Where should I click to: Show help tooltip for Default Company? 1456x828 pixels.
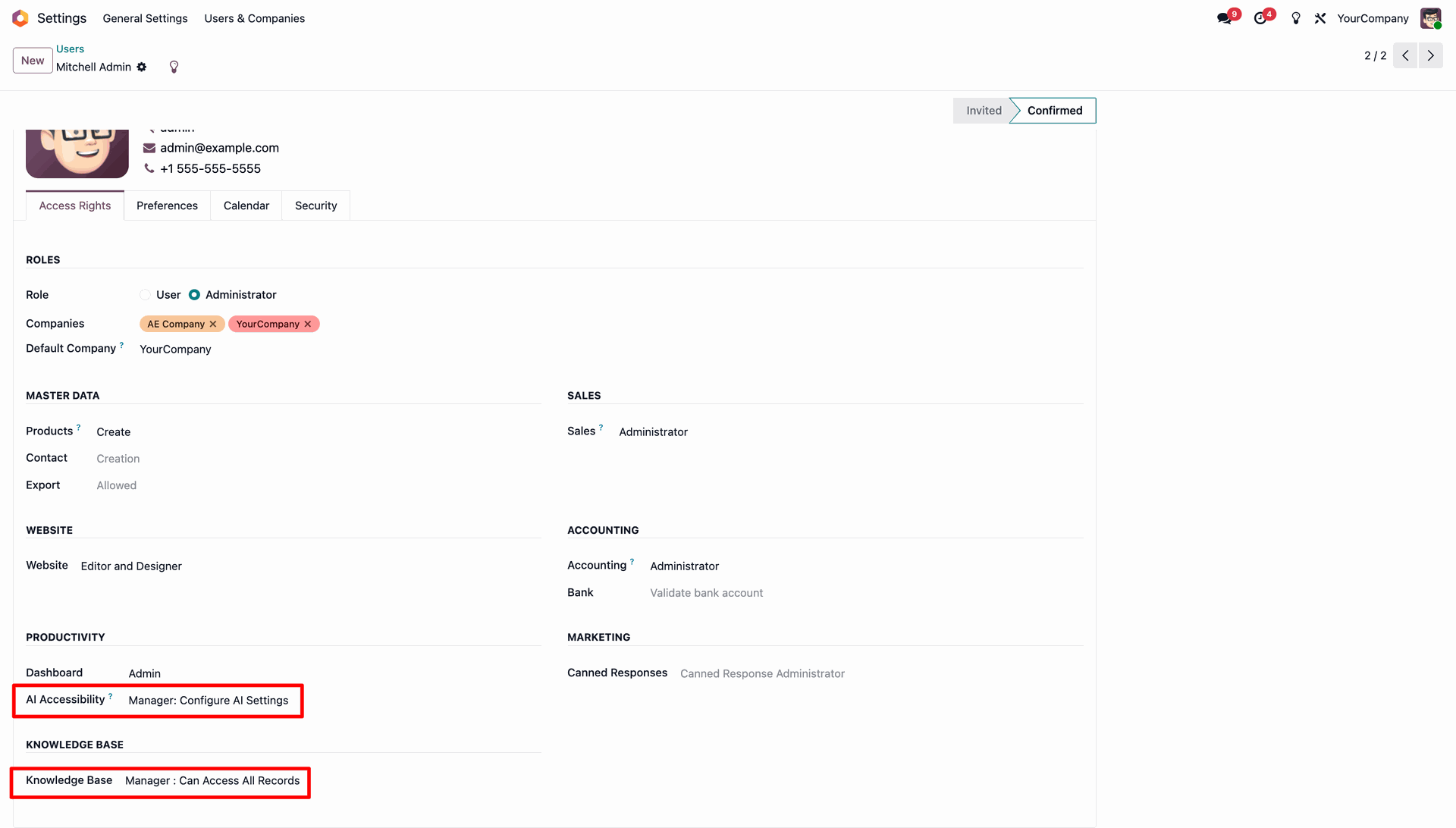point(121,345)
